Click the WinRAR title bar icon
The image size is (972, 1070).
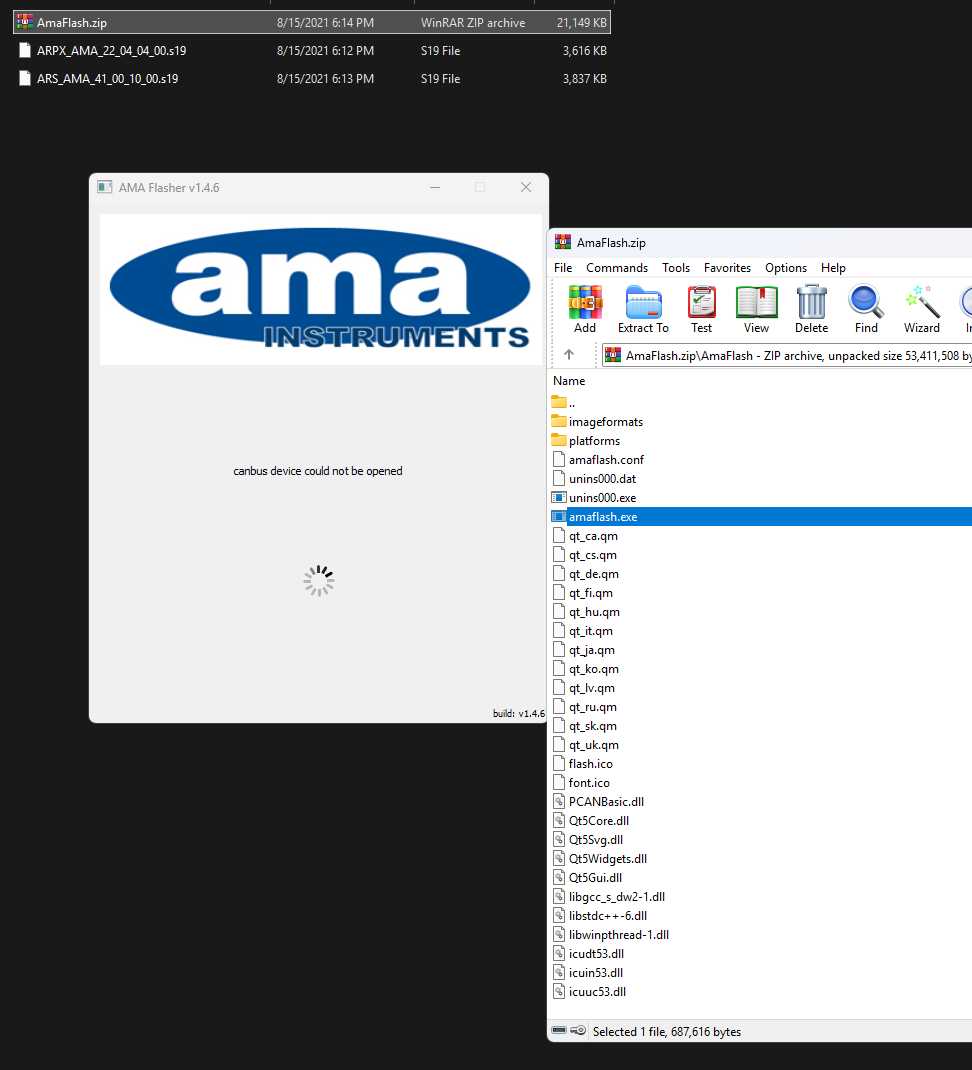pos(562,242)
